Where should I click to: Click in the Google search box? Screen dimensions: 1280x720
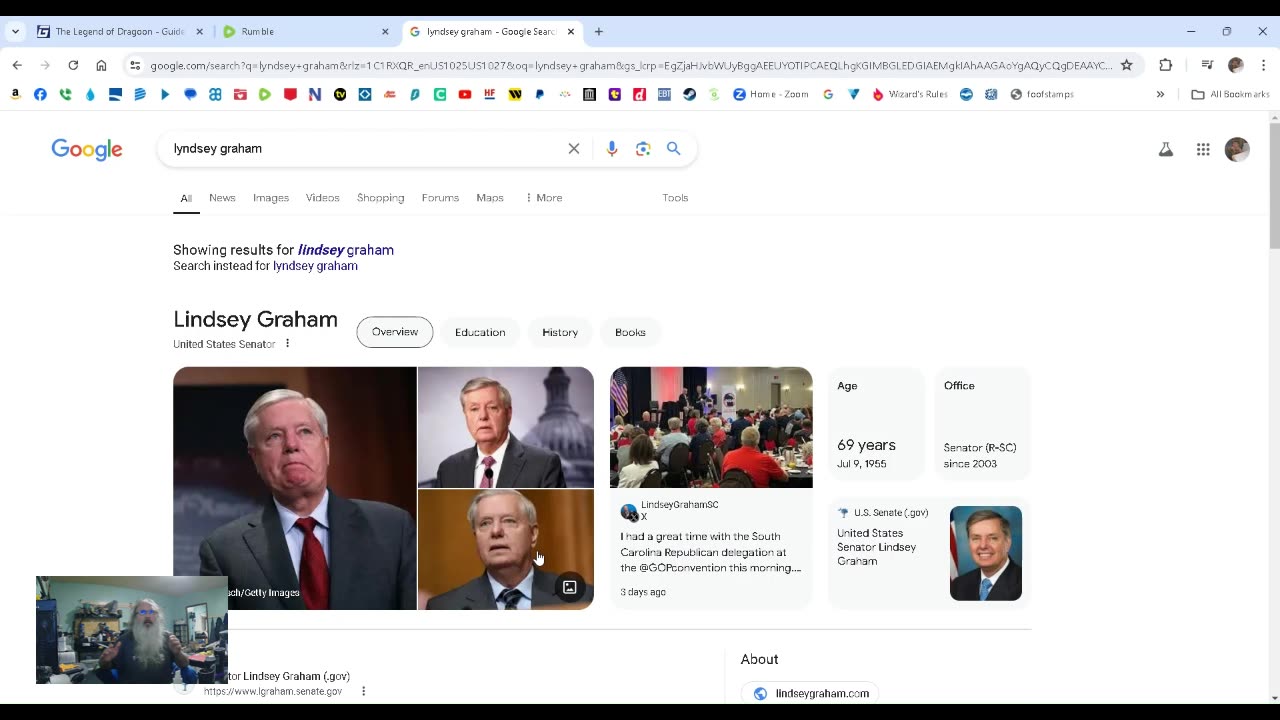[365, 149]
